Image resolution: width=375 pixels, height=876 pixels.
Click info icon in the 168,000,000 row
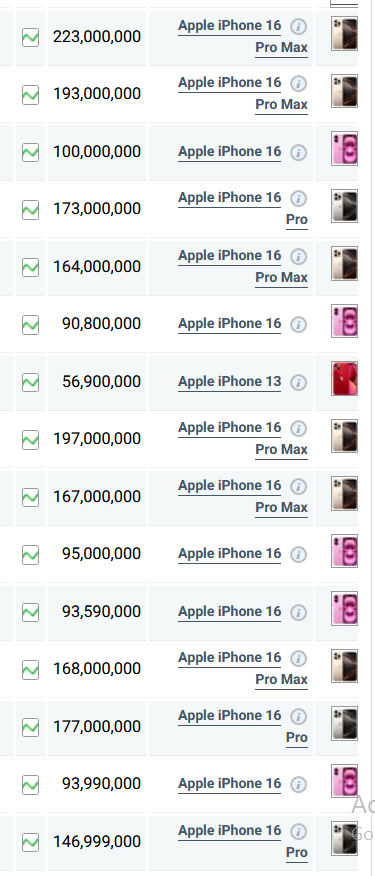pyautogui.click(x=299, y=659)
